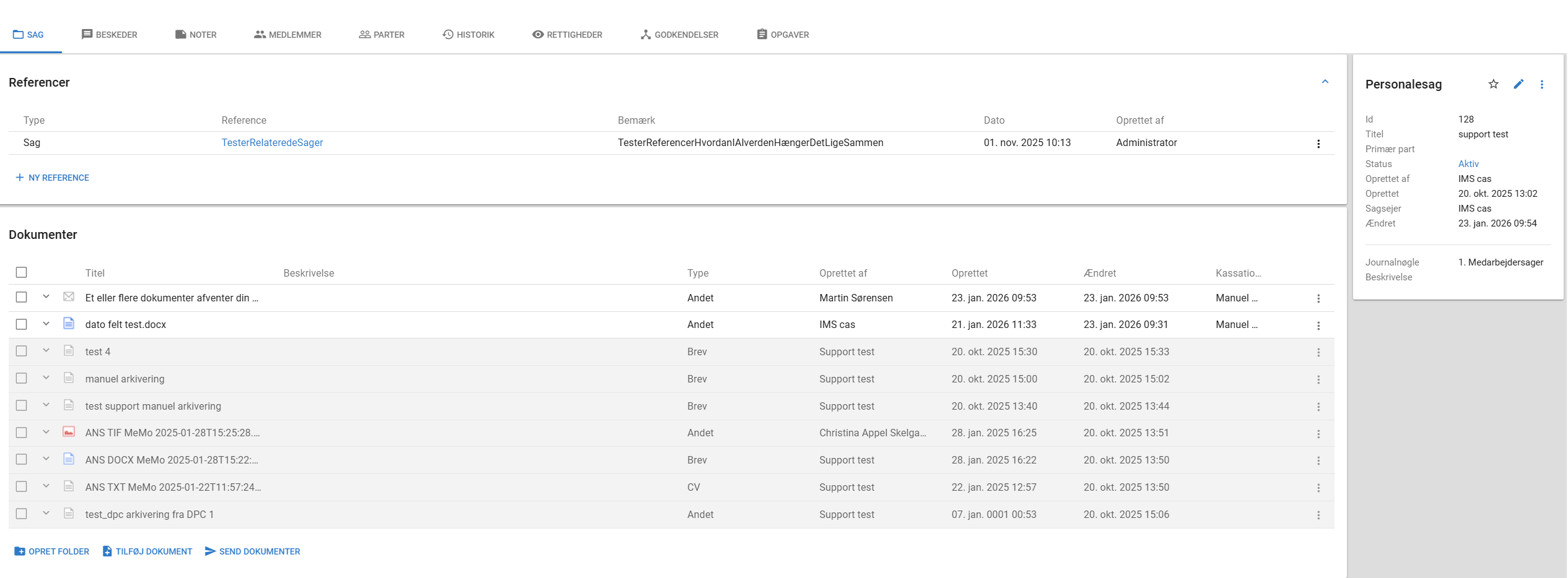Open actions menu for dato felt test.docx
This screenshot has height=578, width=1568.
[1318, 326]
